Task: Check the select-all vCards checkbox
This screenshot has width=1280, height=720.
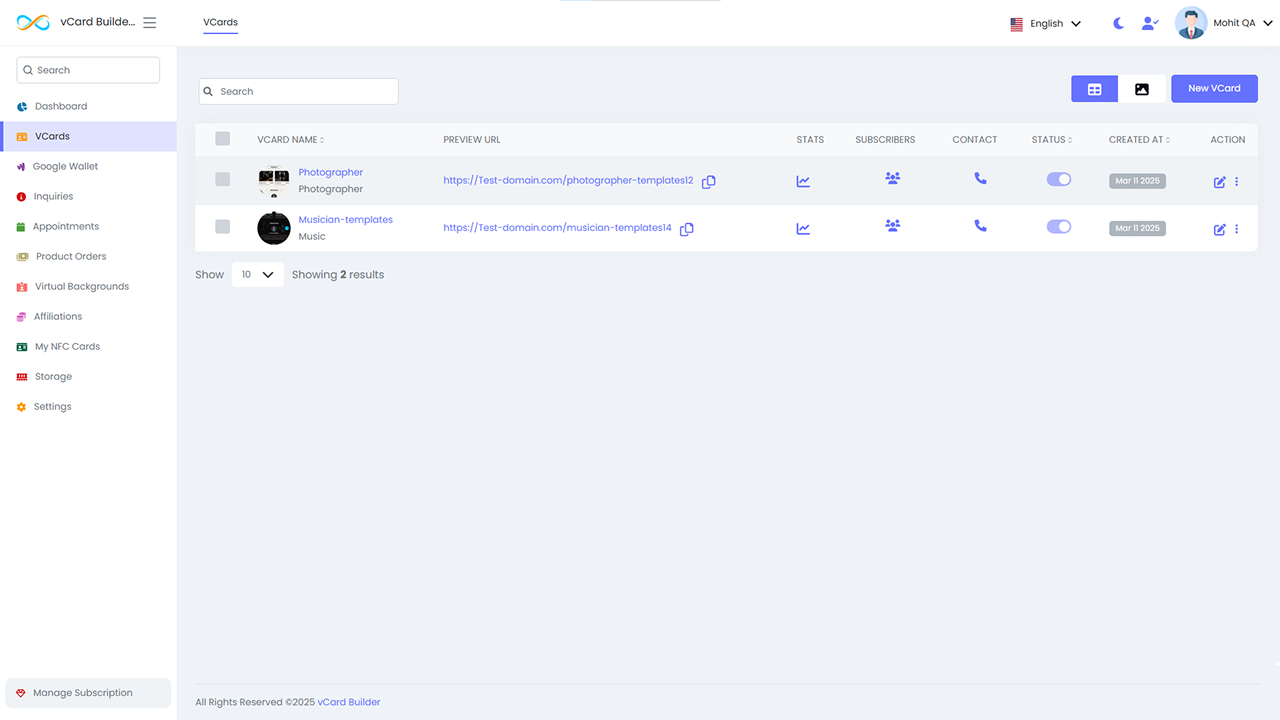Action: (222, 139)
